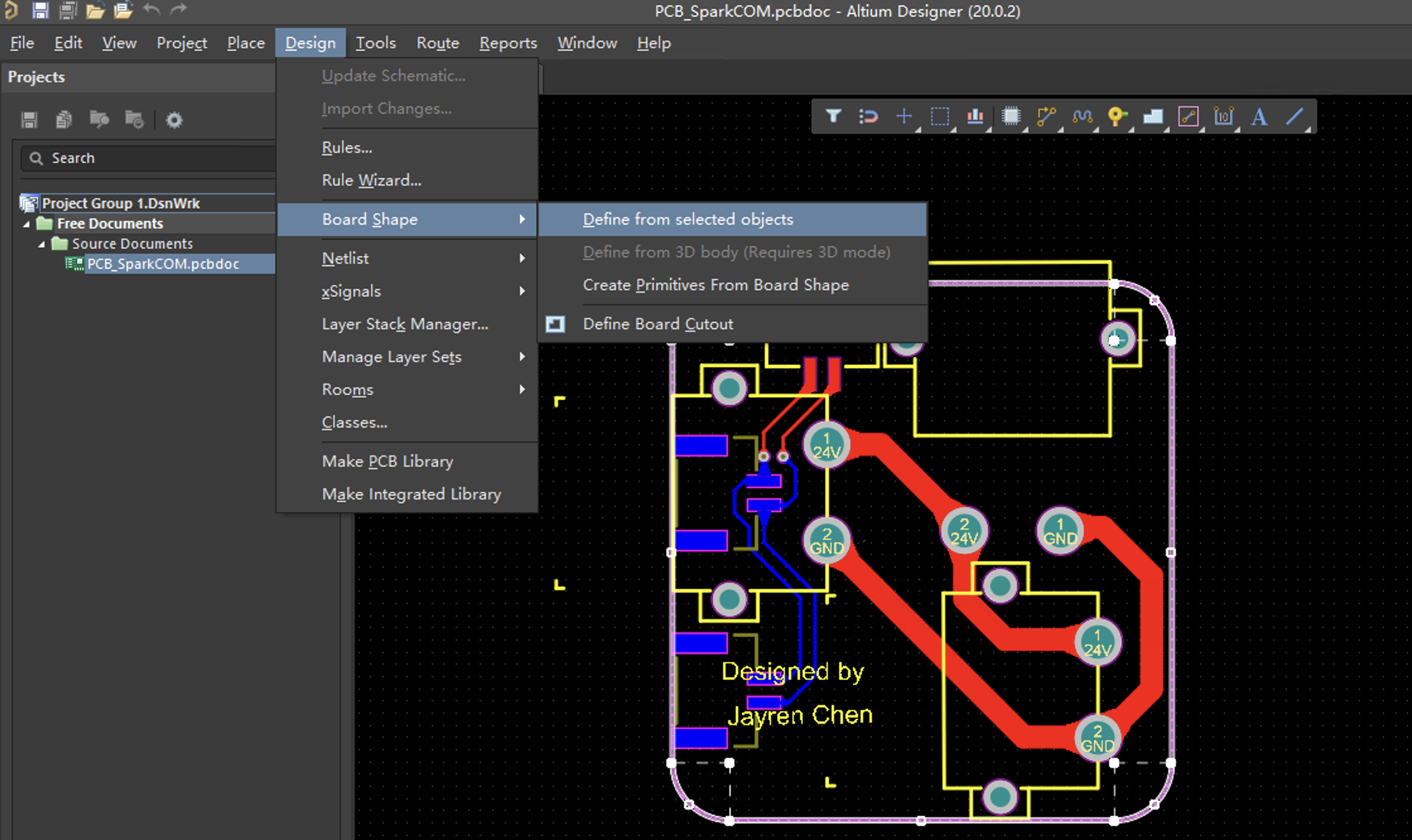Open the View menu
The width and height of the screenshot is (1412, 840).
(119, 43)
